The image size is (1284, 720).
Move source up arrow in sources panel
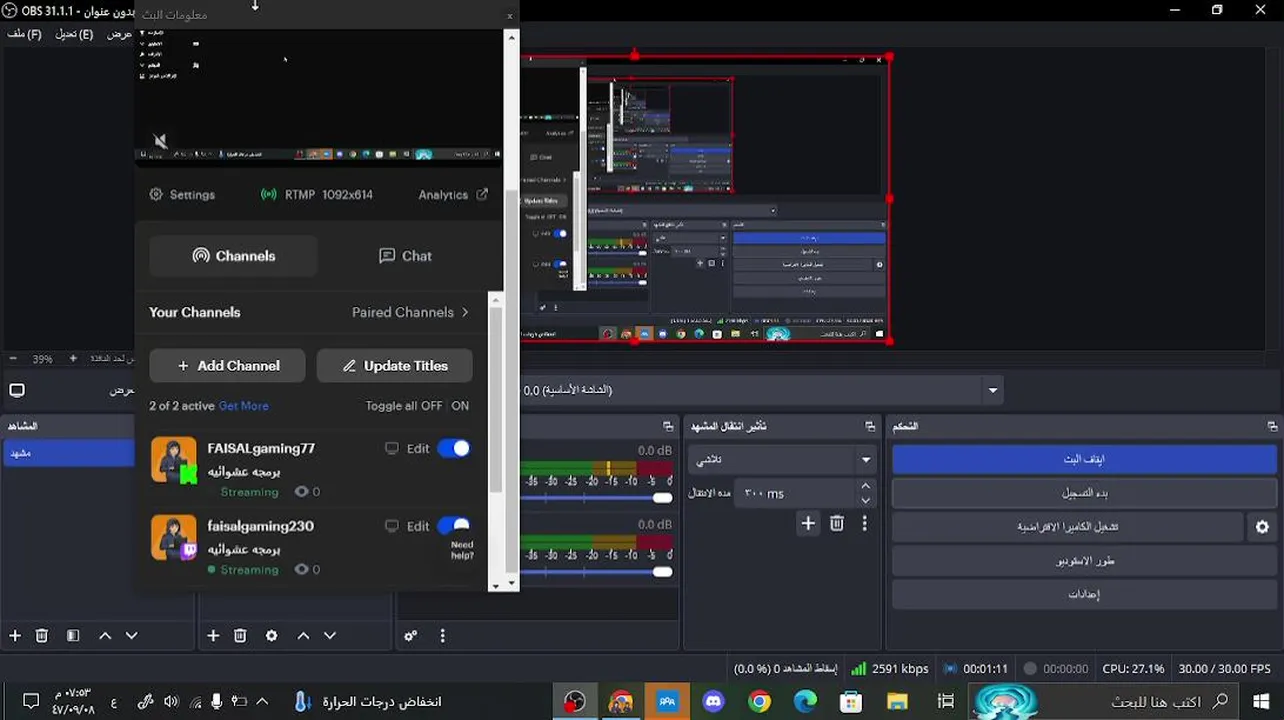[x=303, y=635]
